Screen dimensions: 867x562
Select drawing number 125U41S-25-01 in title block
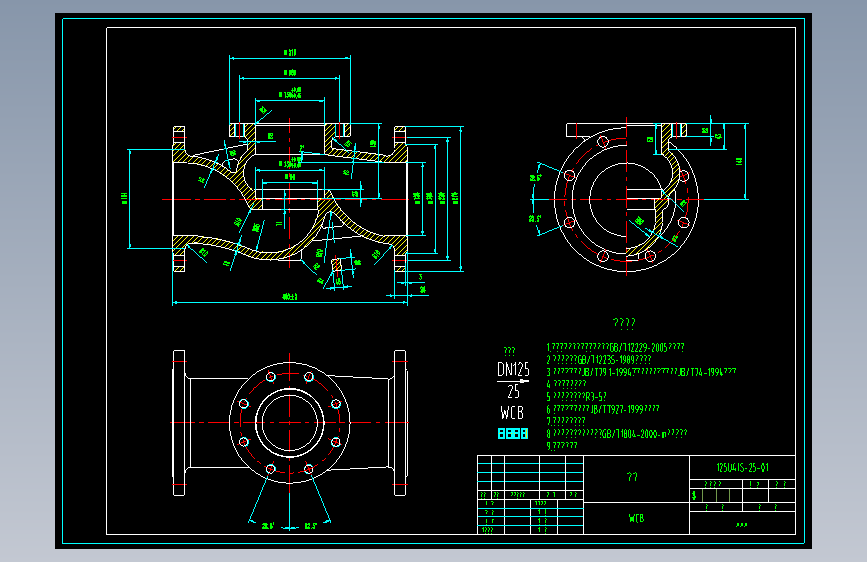[743, 467]
